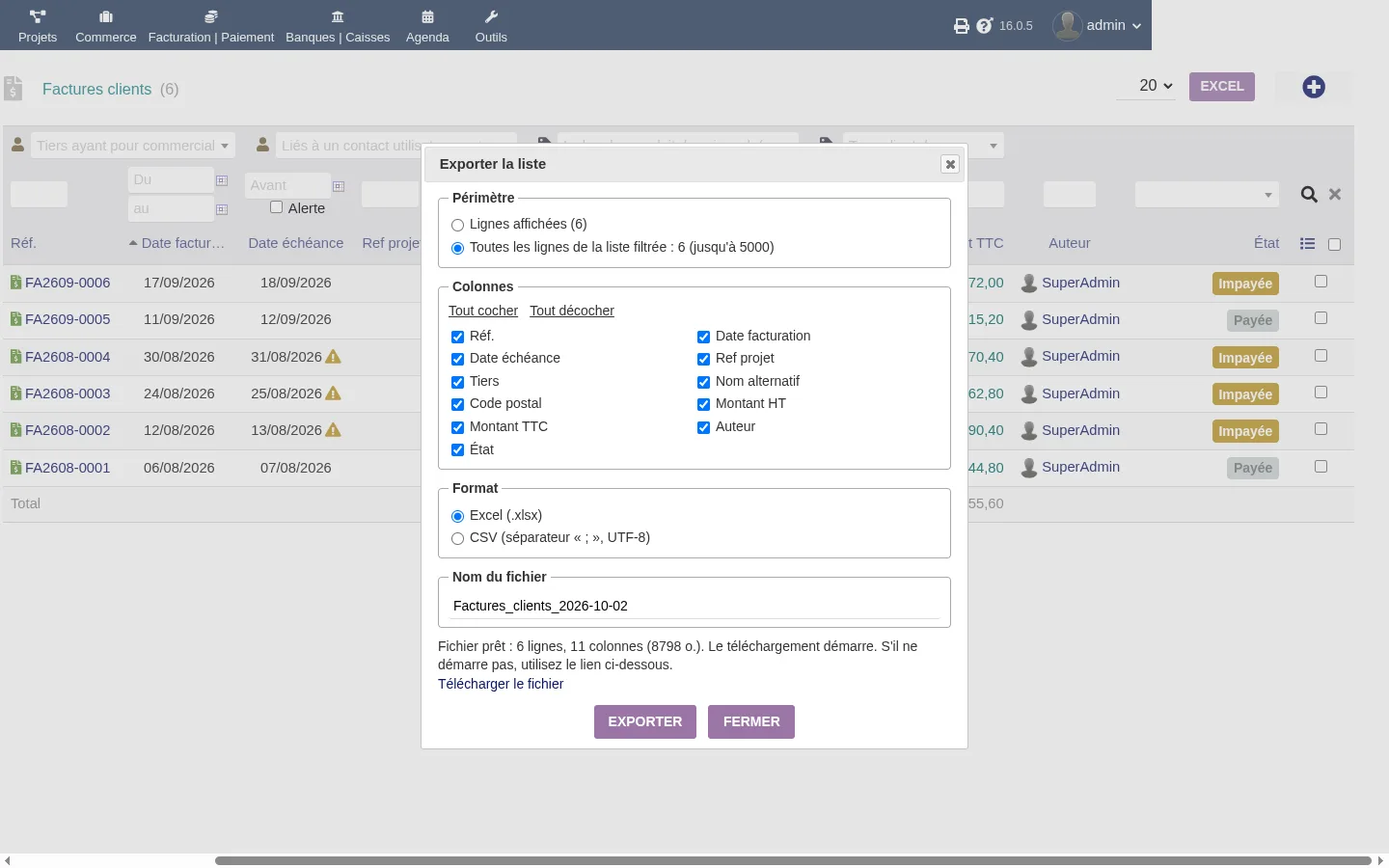Click the search magnifier icon
This screenshot has height=868, width=1389.
point(1309,195)
